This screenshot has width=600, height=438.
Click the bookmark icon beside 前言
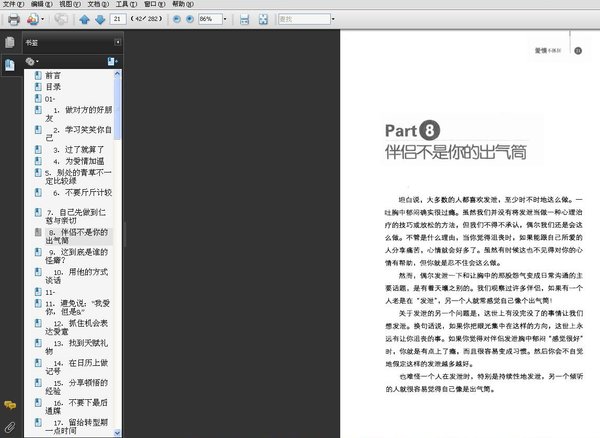(38, 75)
